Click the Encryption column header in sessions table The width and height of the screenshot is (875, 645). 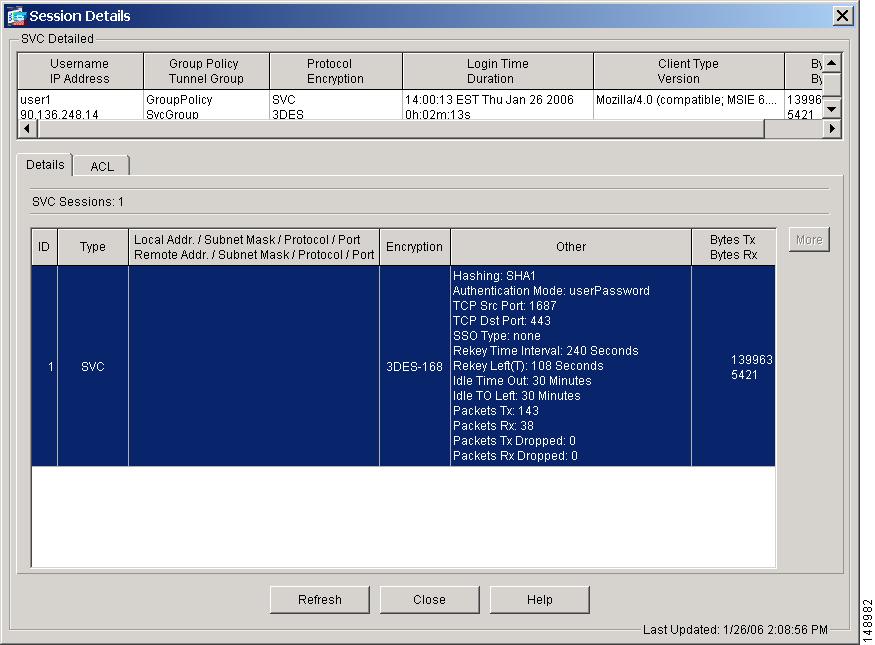click(x=415, y=247)
